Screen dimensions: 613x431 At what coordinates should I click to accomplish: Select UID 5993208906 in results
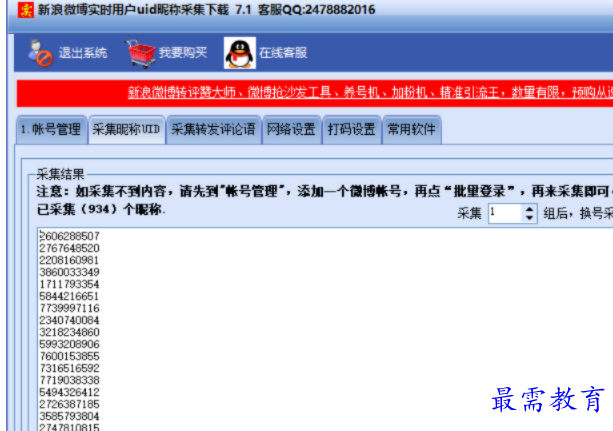(x=70, y=344)
